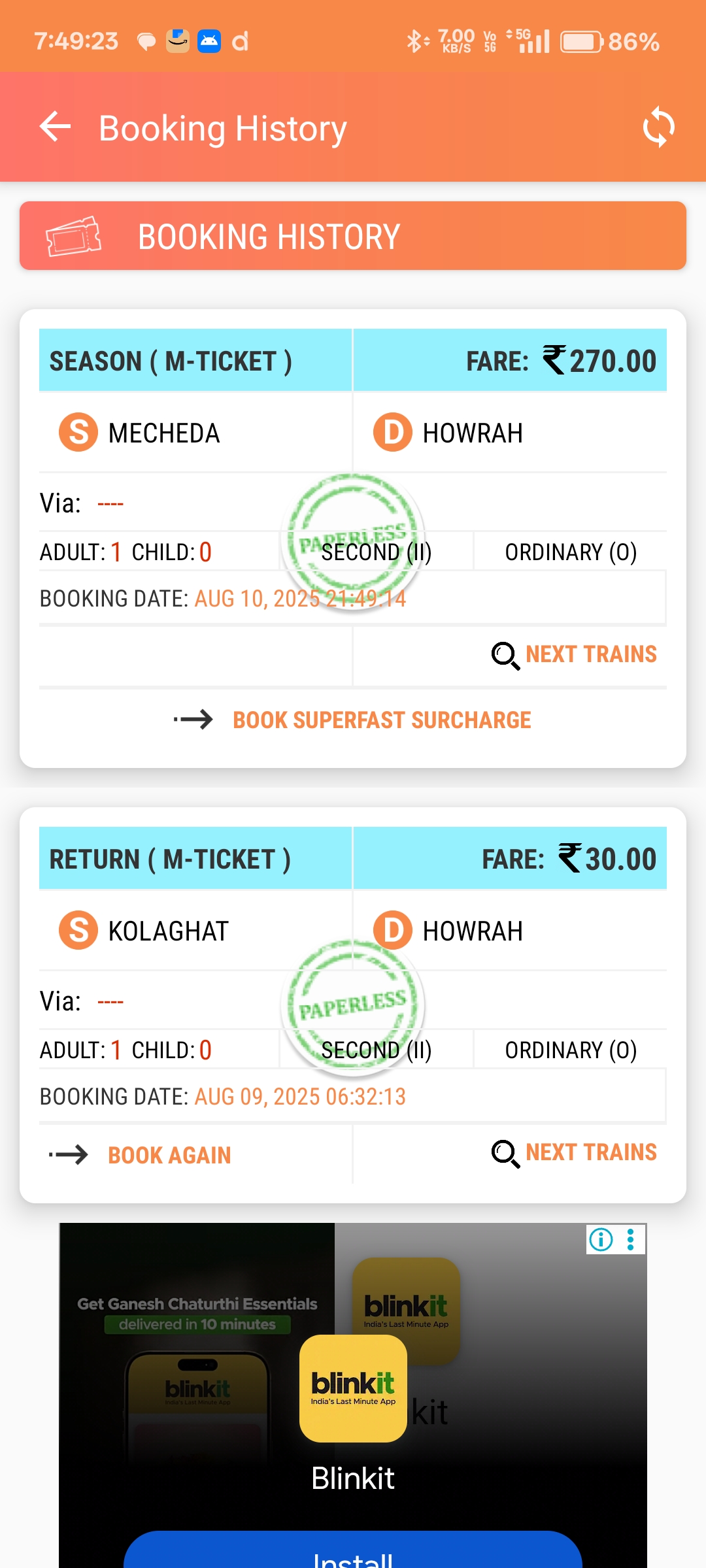The width and height of the screenshot is (706, 1568).
Task: Open ad info icon on Blinkit ad
Action: click(601, 1239)
